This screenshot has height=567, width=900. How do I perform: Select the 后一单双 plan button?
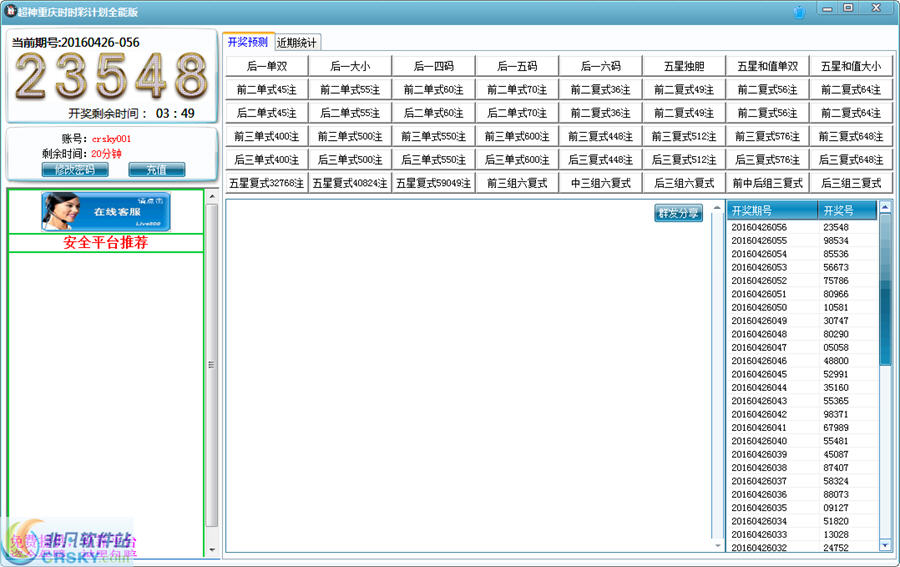267,66
